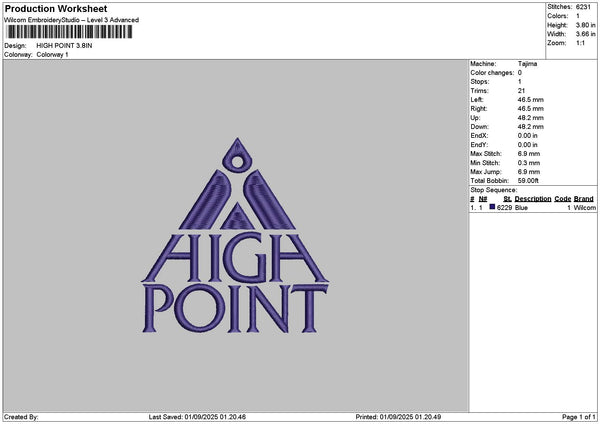The image size is (600, 424).
Task: Select the Up value 48.2 mm
Action: 530,117
